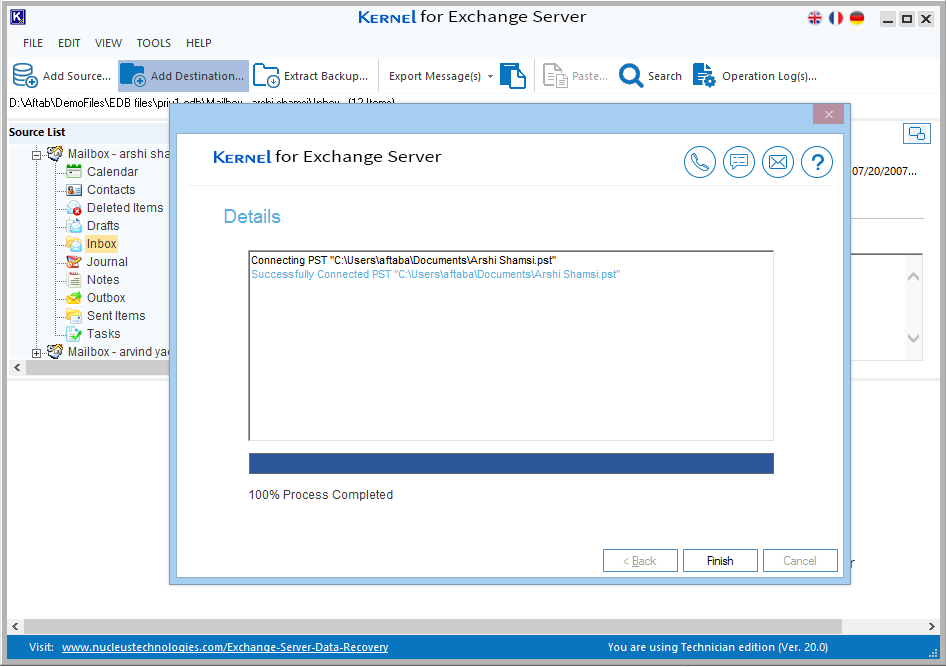946x667 pixels.
Task: Click the Deleted Items icon in the tree
Action: click(74, 208)
